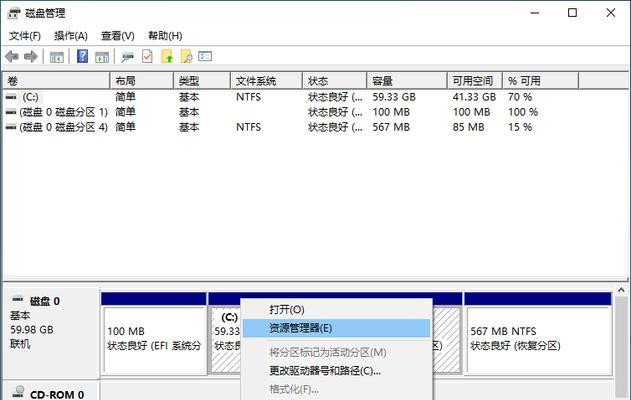This screenshot has width=631, height=400.
Task: Open Help via the blue question mark icon
Action: tap(82, 56)
